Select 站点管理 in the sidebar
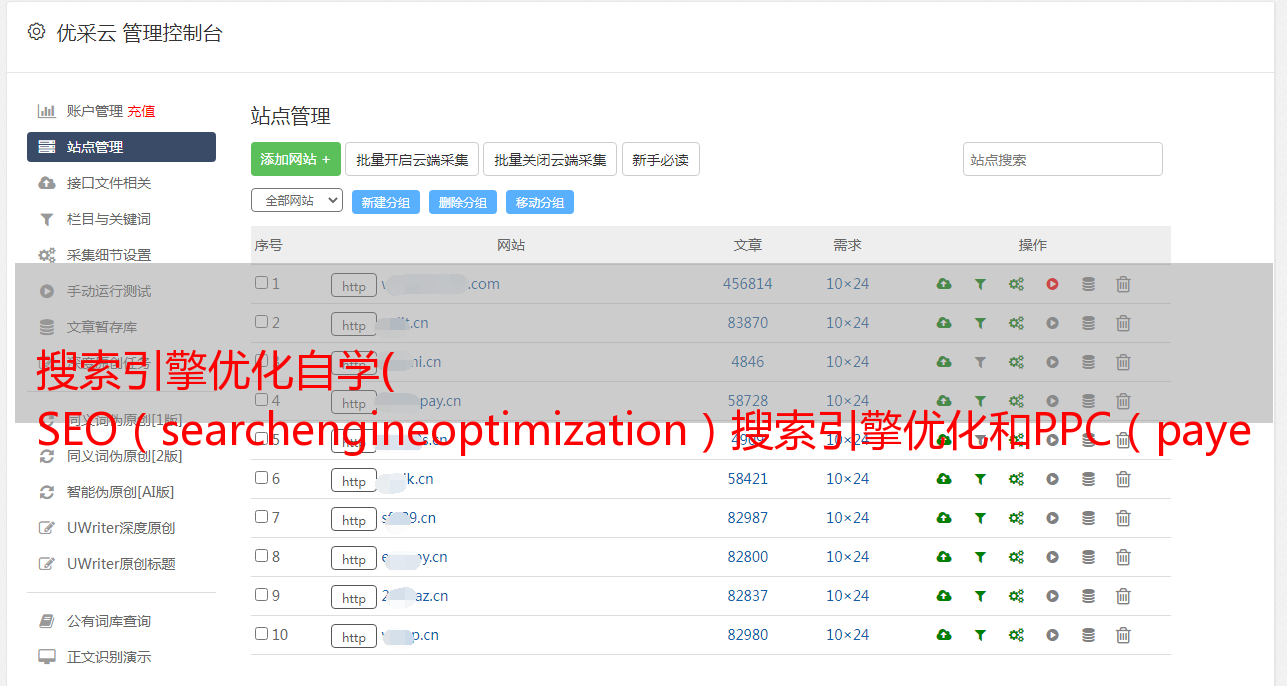This screenshot has width=1287, height=686. click(121, 147)
